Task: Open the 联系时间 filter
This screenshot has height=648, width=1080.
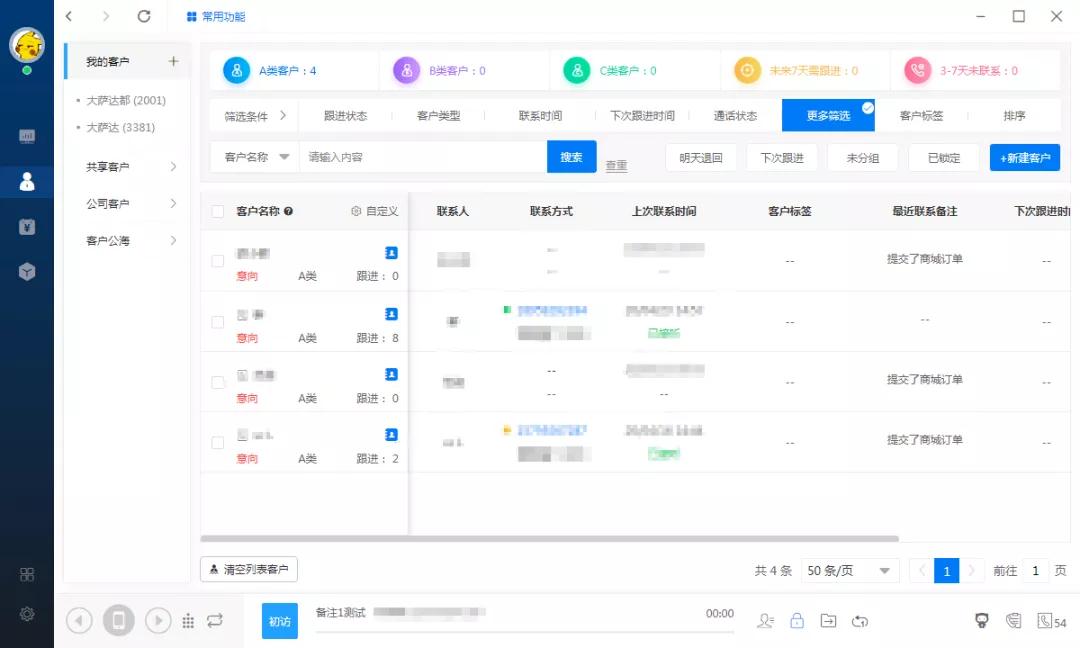Action: tap(540, 116)
